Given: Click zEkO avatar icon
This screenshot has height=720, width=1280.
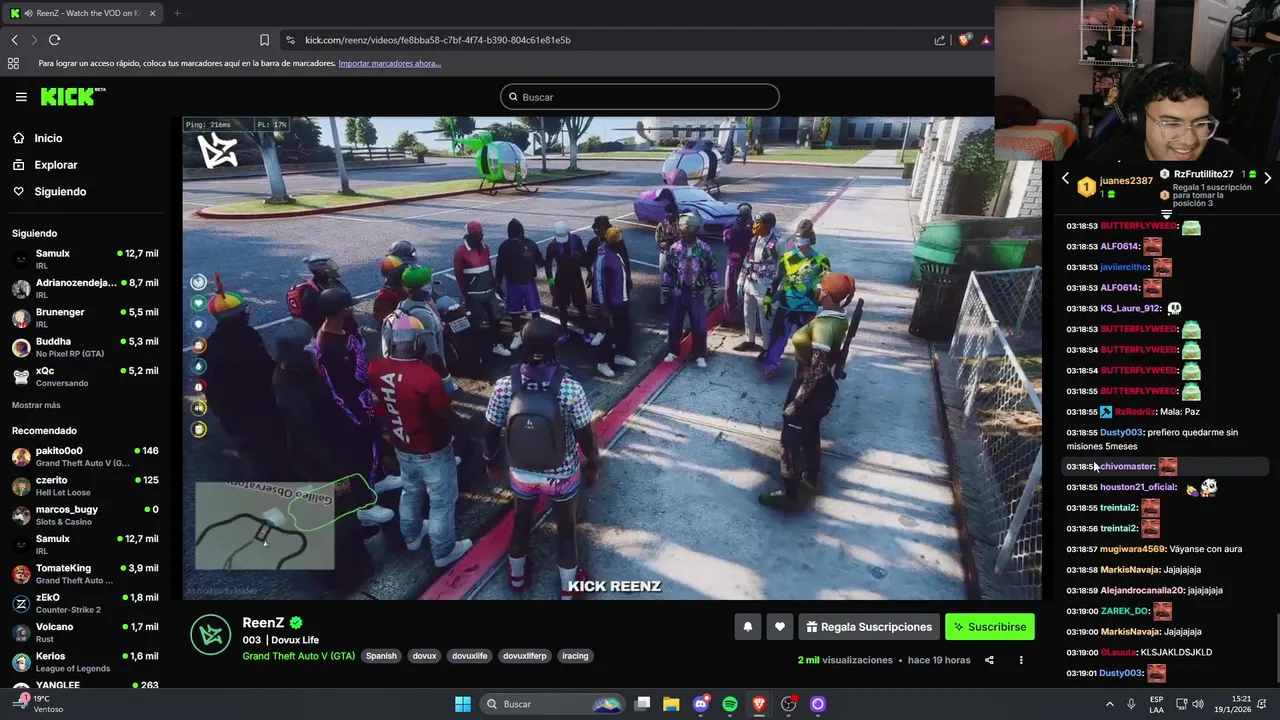Looking at the screenshot, I should pyautogui.click(x=21, y=603).
